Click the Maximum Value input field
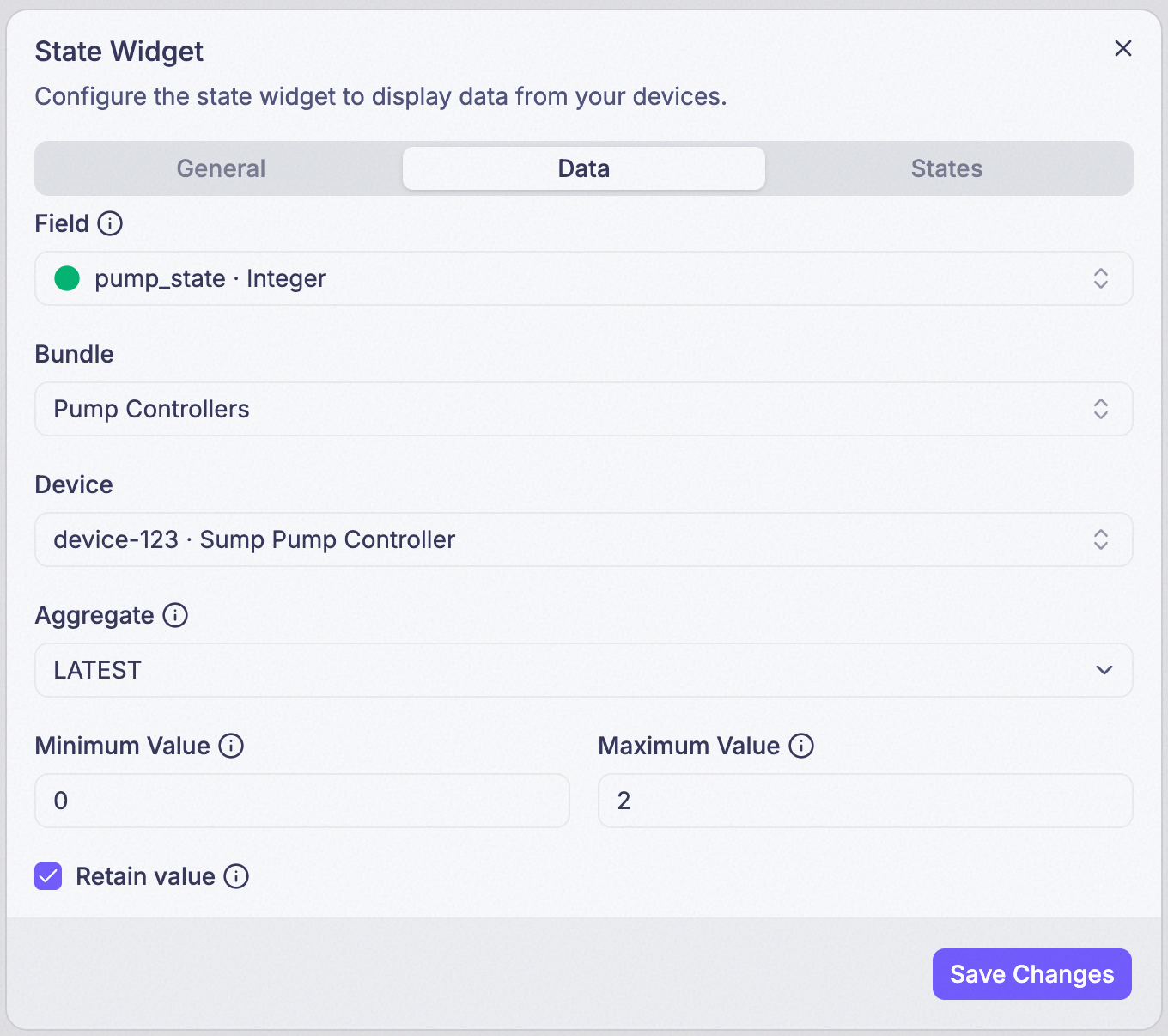 click(x=866, y=801)
